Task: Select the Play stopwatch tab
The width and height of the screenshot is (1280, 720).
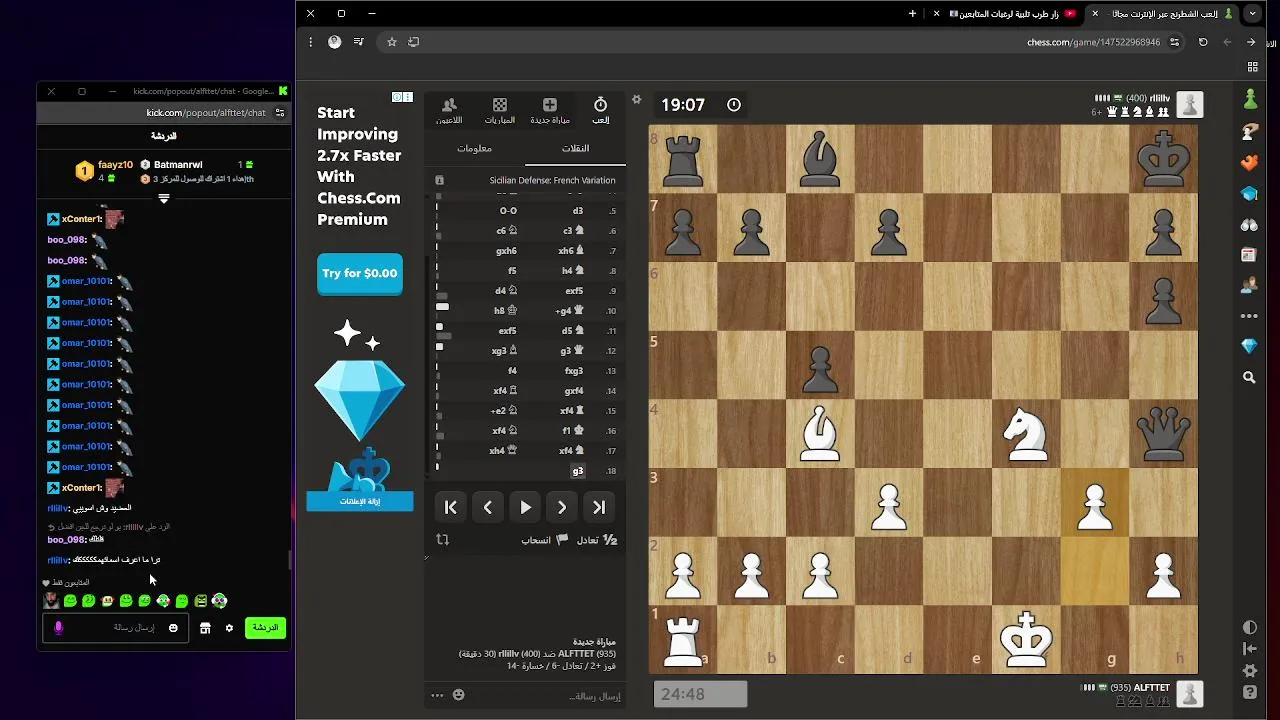Action: tap(600, 110)
